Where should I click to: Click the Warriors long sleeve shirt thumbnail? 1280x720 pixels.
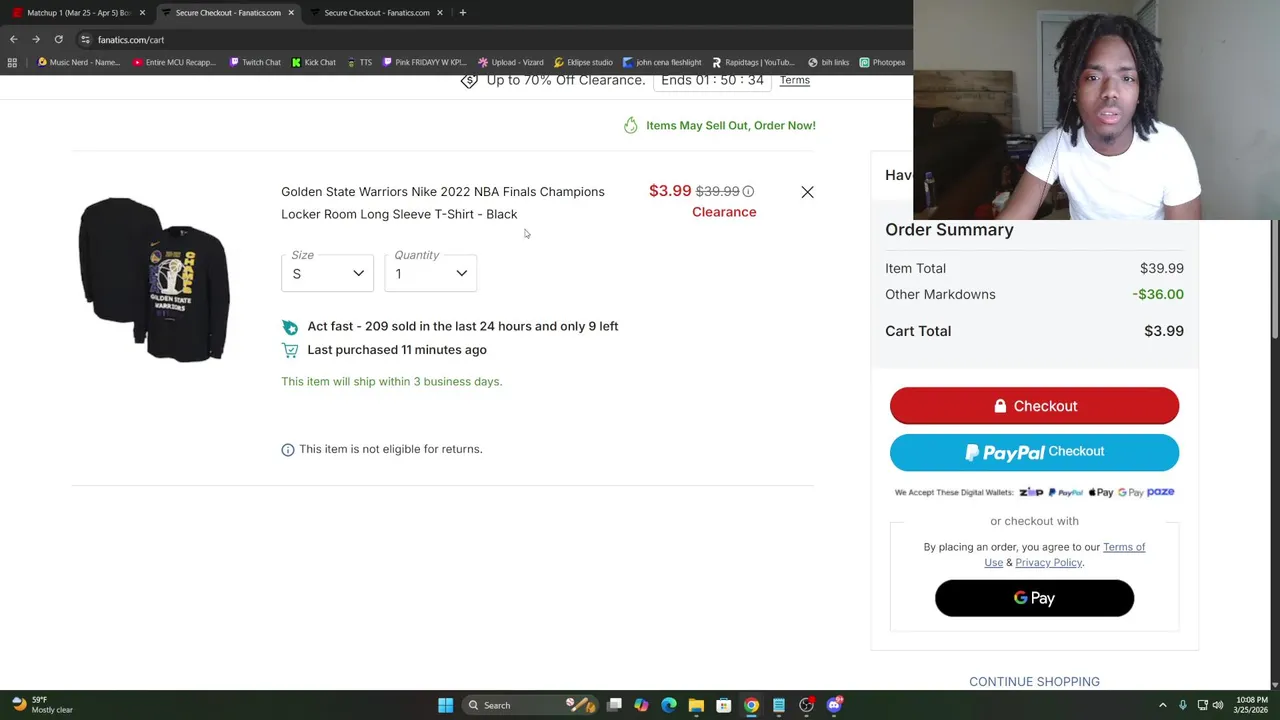(x=154, y=279)
